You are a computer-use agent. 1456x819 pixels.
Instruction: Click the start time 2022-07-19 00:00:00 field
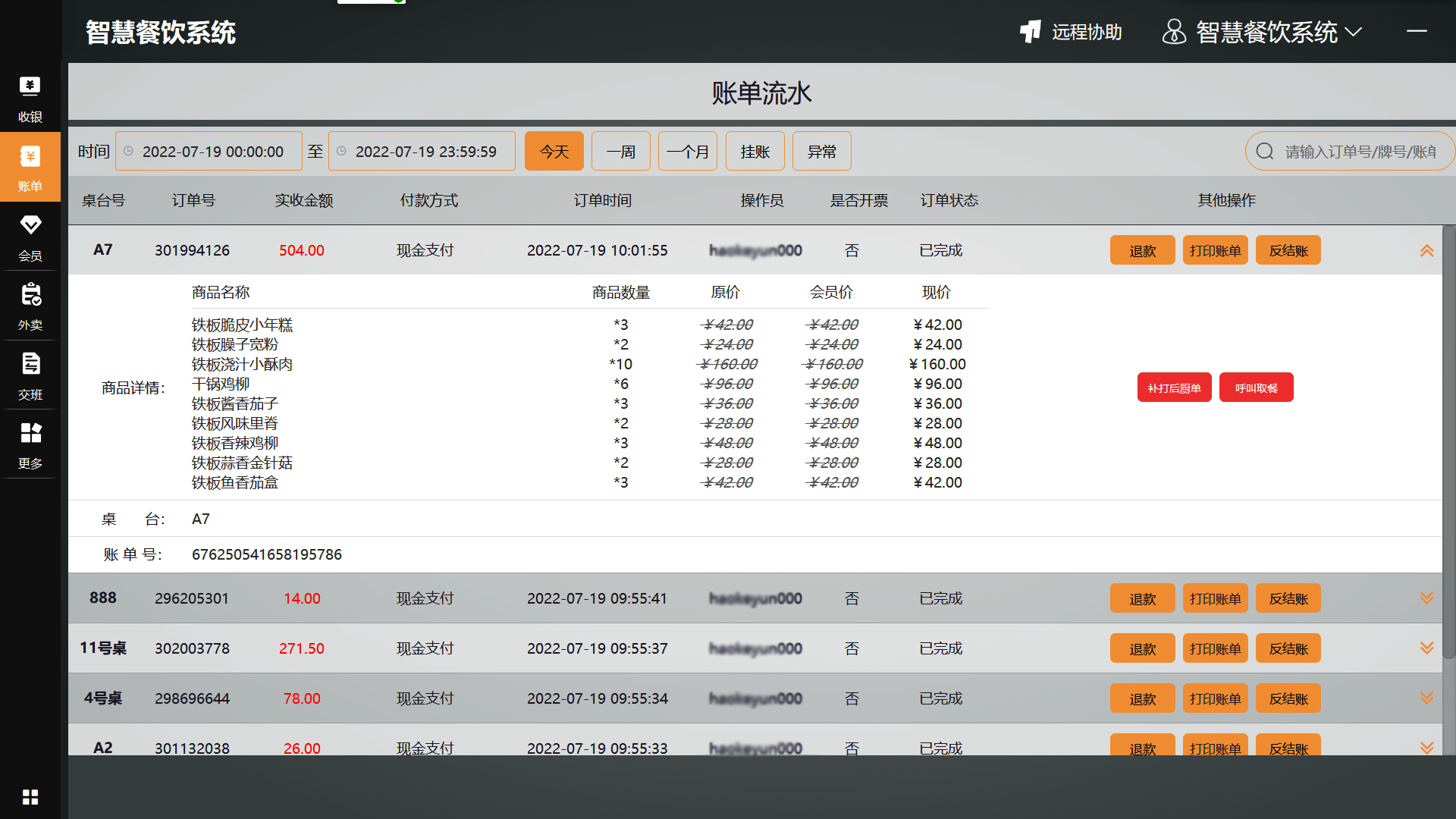click(x=212, y=152)
